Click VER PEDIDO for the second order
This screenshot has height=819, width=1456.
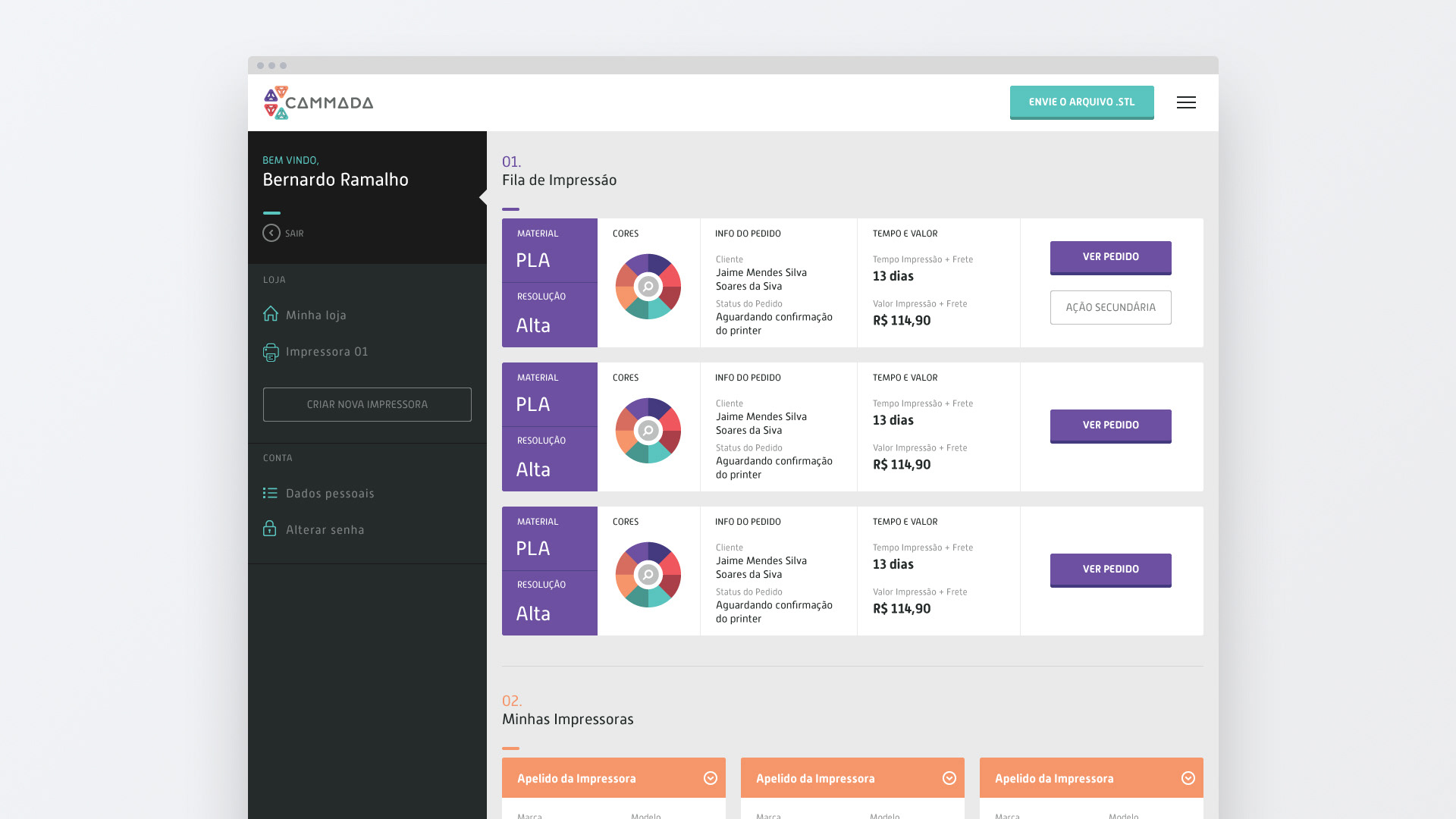click(1110, 426)
